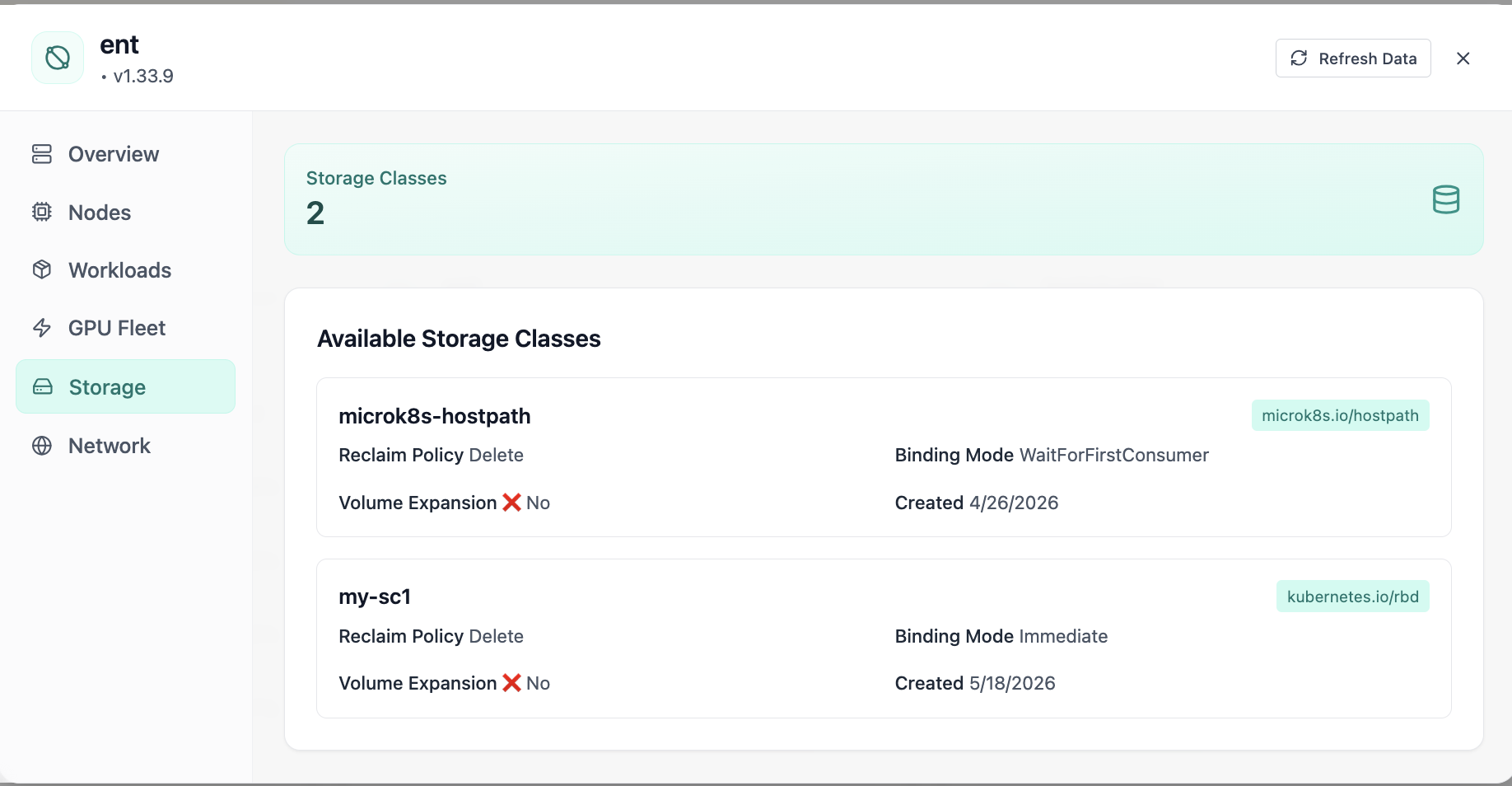This screenshot has height=786, width=1512.
Task: Click the database icon in Storage Classes card
Action: click(x=1445, y=199)
